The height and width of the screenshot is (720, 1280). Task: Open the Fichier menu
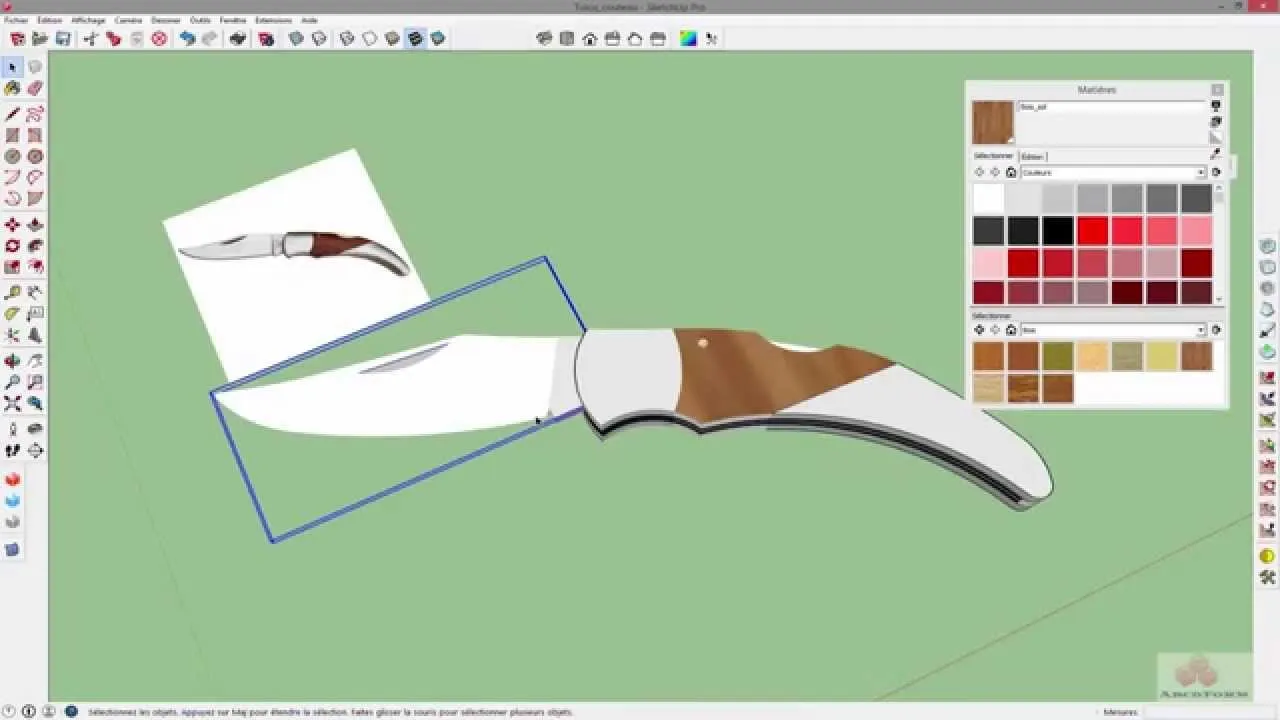pyautogui.click(x=16, y=20)
